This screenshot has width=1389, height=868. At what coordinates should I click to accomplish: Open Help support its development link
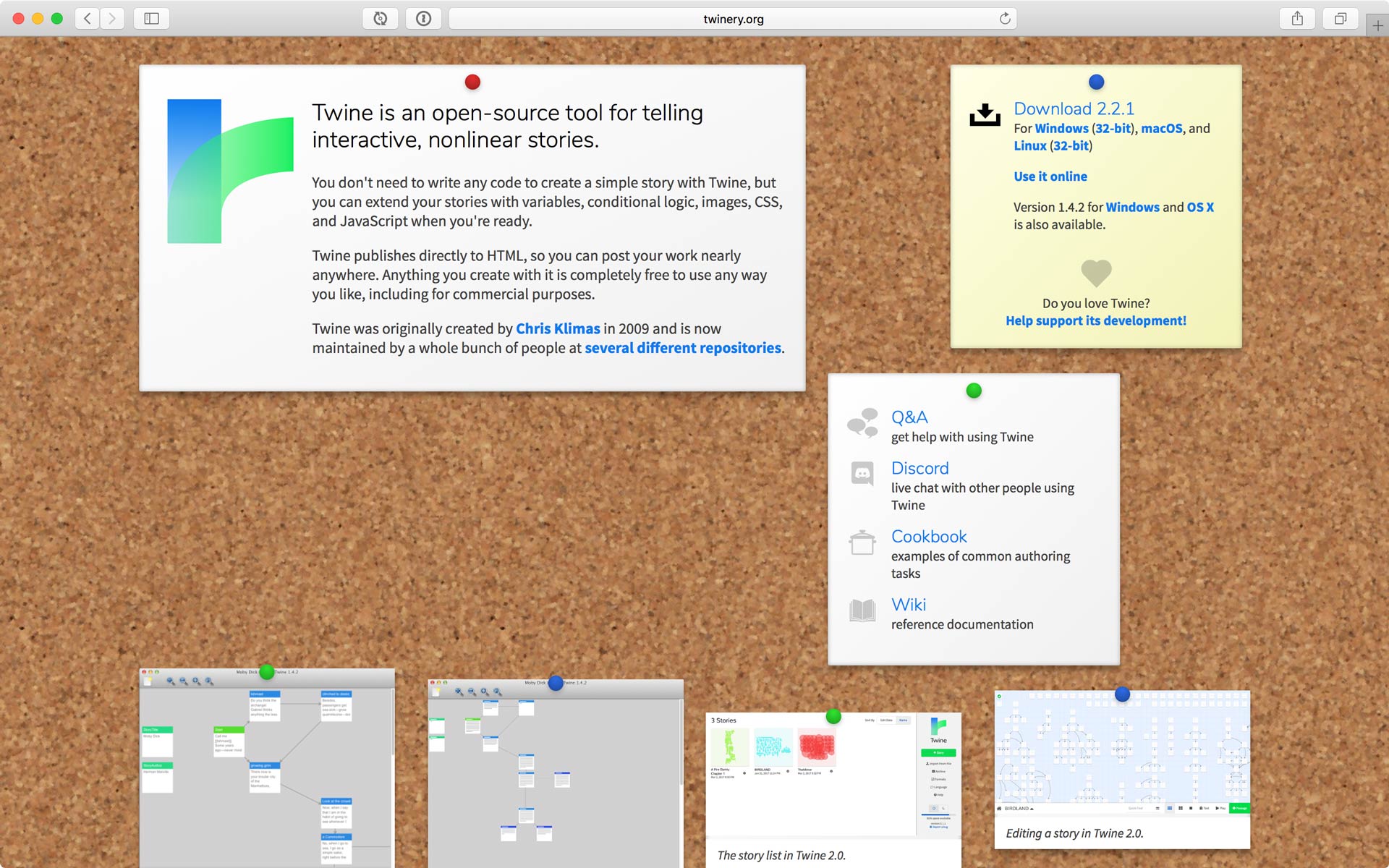click(1095, 320)
